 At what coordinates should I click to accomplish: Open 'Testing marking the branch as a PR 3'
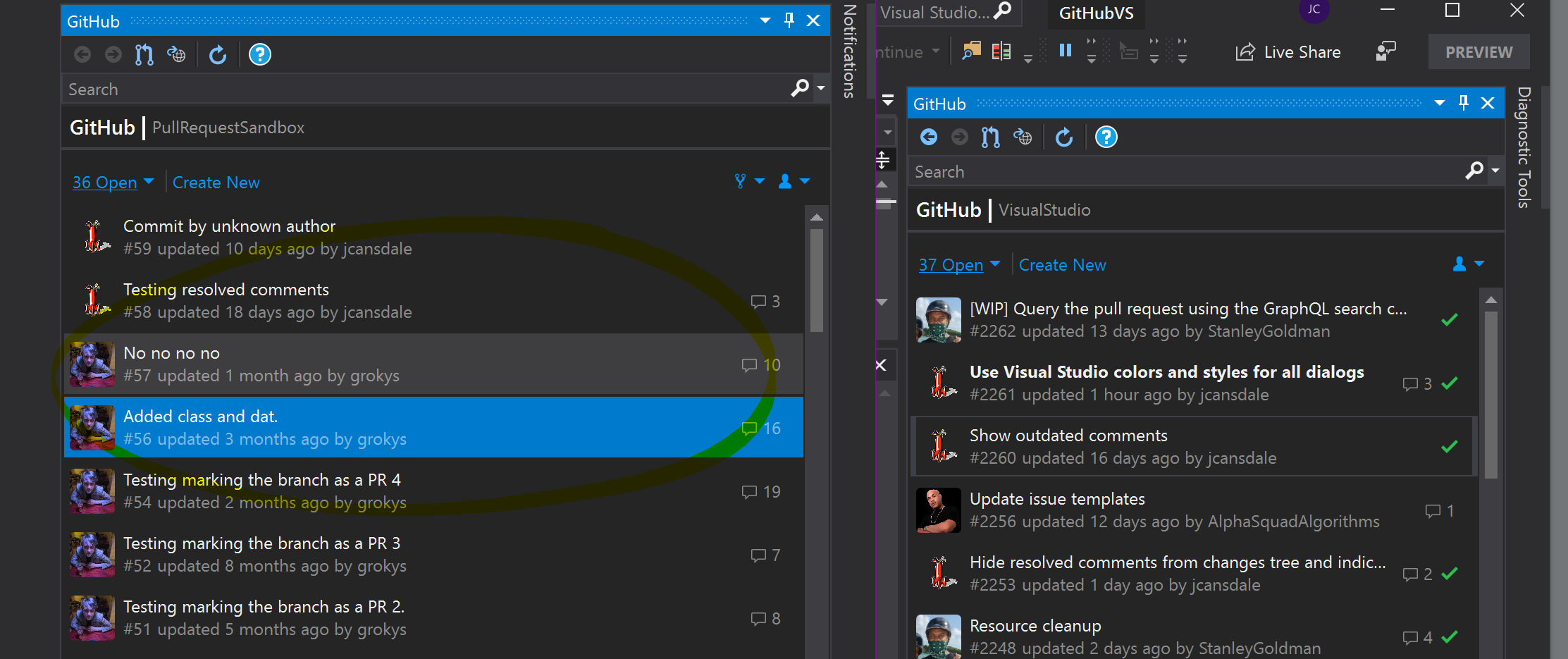point(433,555)
